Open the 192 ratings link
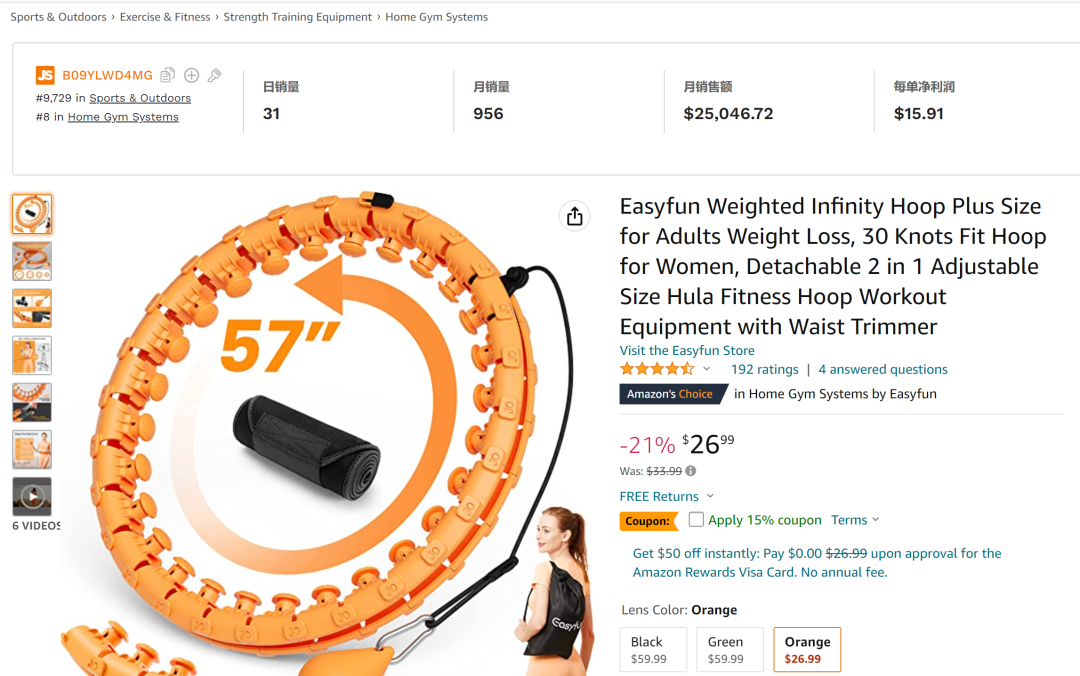This screenshot has width=1080, height=676. [764, 369]
